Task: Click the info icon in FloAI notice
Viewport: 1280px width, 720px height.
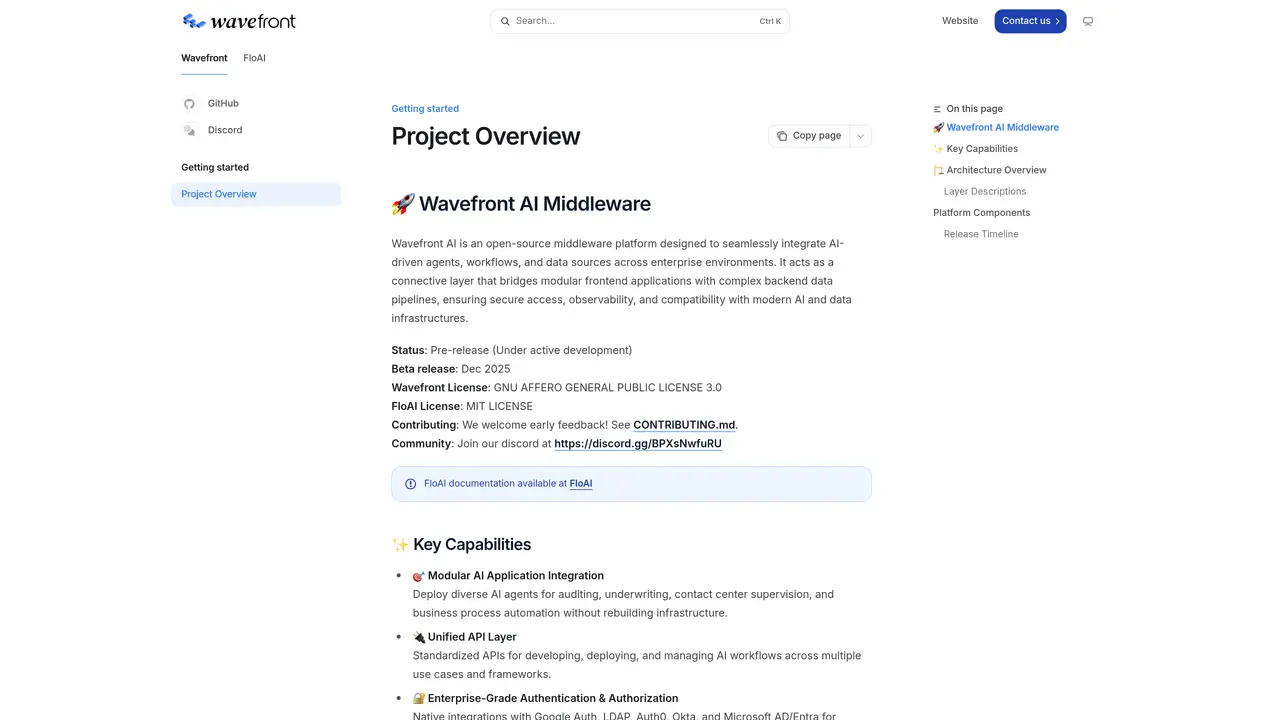Action: point(410,484)
